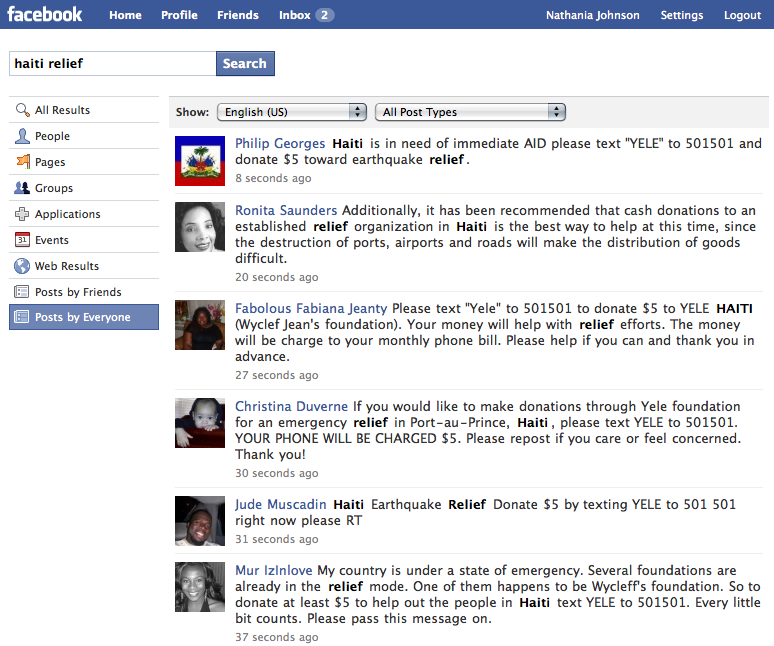Click the '20 seconds ago' timestamp
774x646 pixels.
click(x=276, y=277)
